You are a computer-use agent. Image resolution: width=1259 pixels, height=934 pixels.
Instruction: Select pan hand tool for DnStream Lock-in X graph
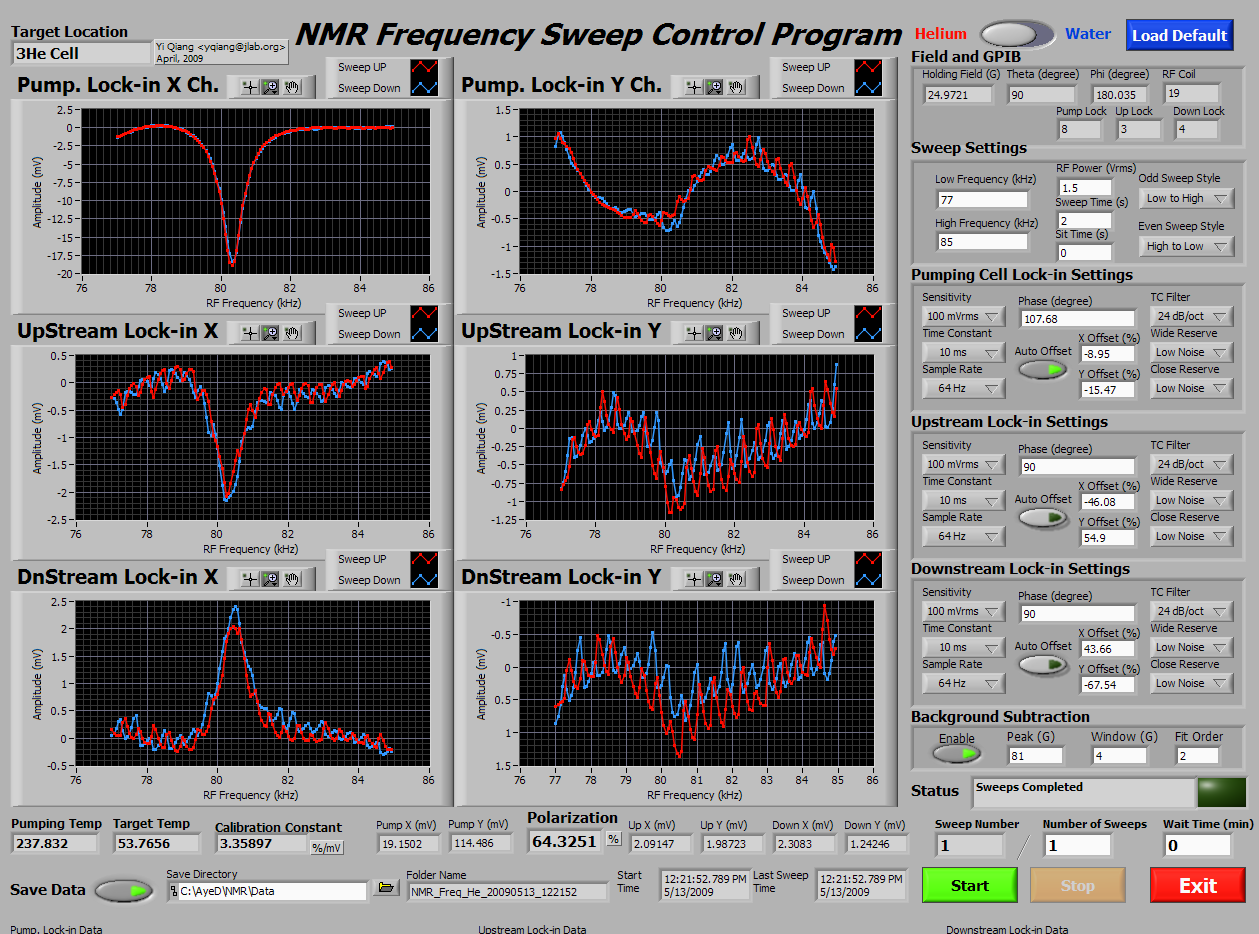pos(291,578)
